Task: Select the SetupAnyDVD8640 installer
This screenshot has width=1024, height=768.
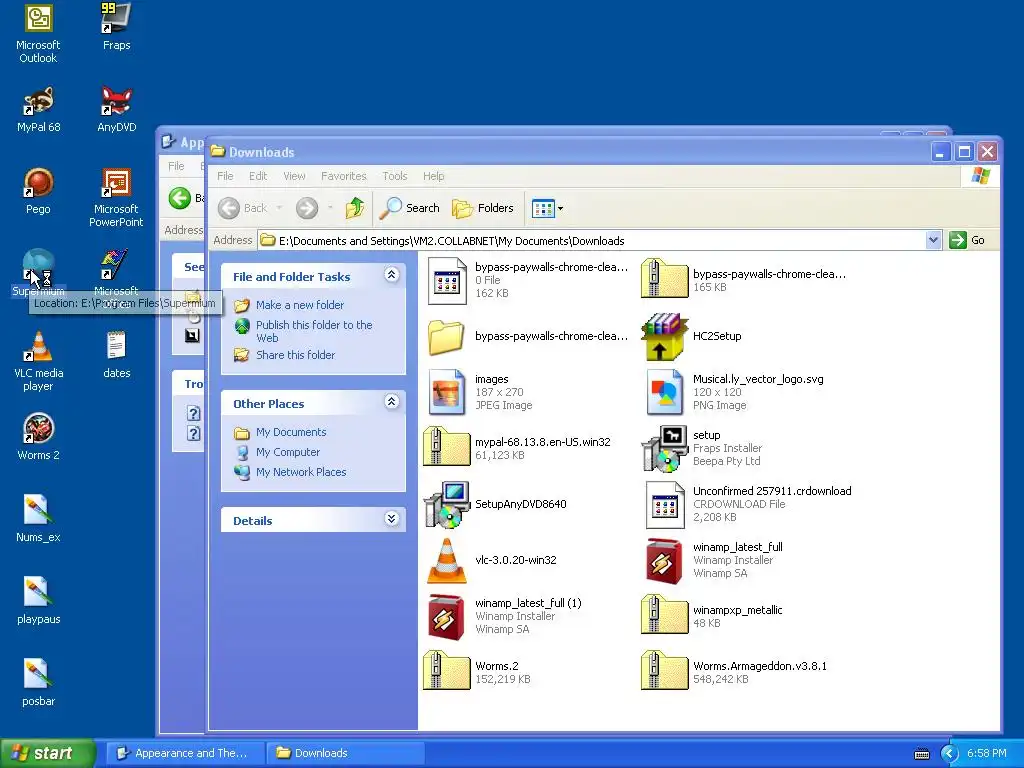Action: coord(495,504)
